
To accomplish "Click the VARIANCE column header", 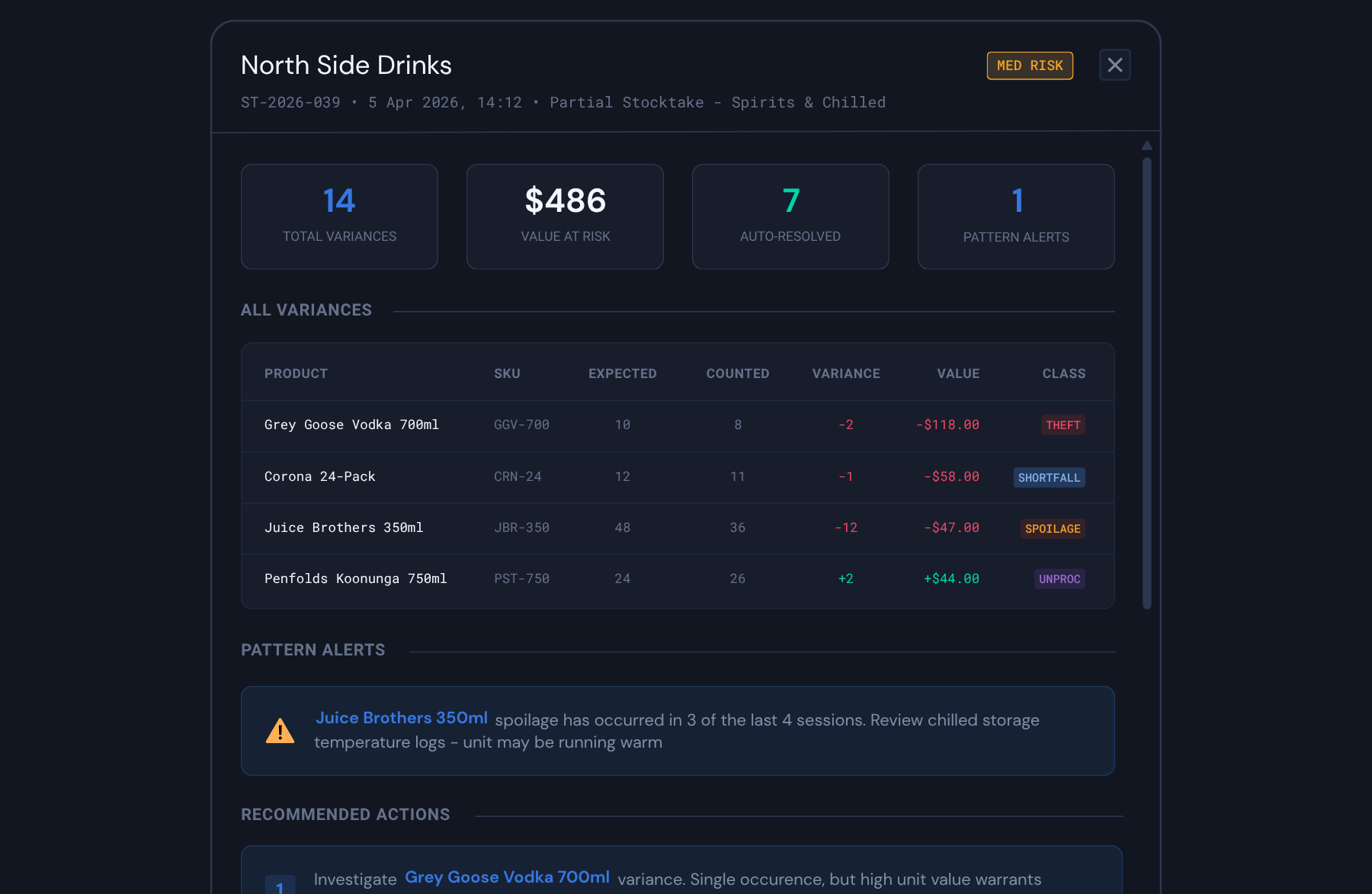I will pyautogui.click(x=846, y=373).
